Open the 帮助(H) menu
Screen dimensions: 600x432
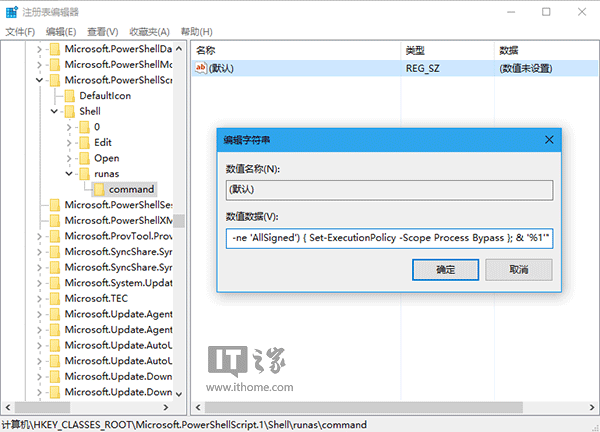click(x=197, y=32)
